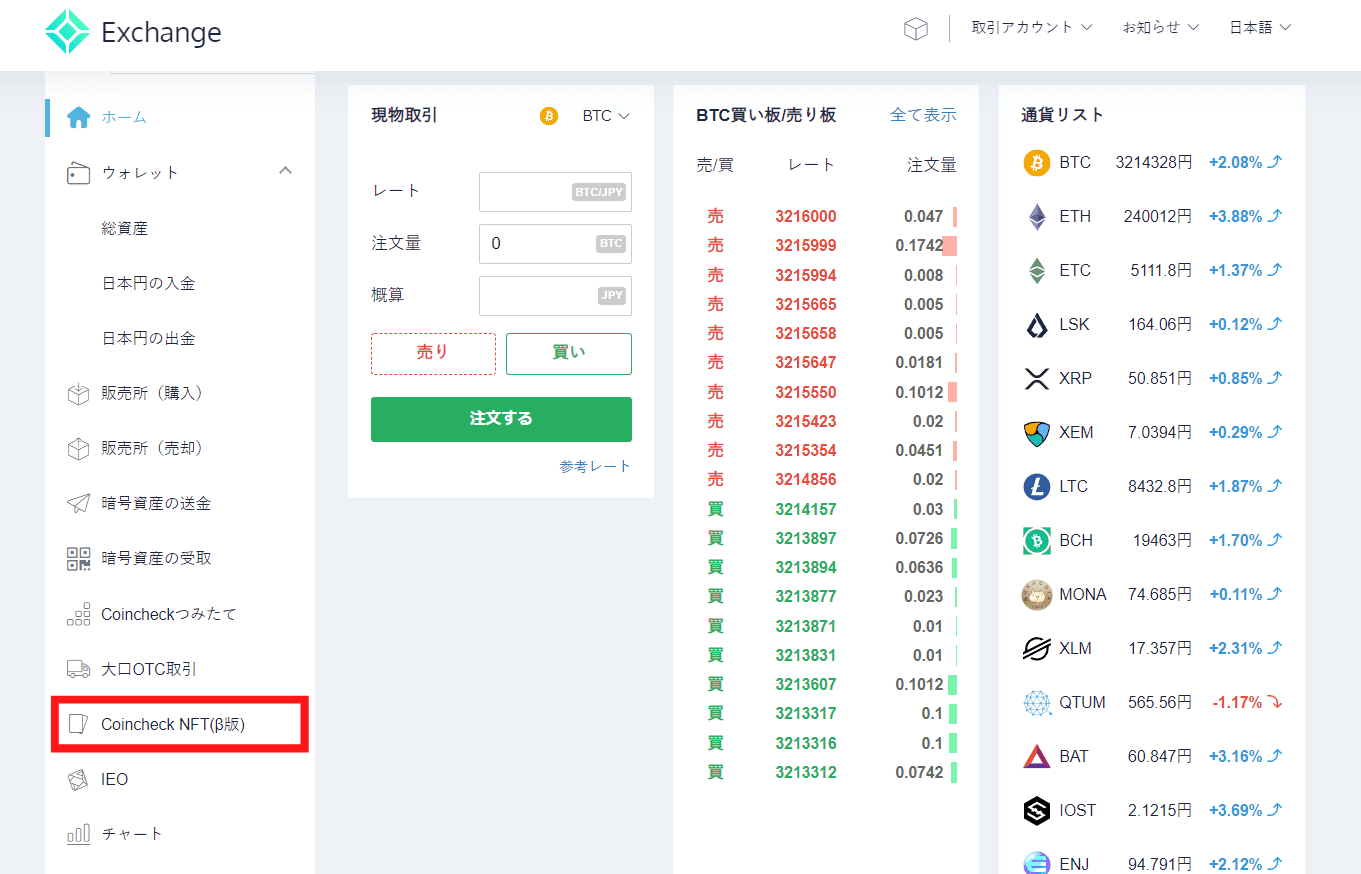Click the QTUM coin icon in 通貨リスト

[1037, 702]
